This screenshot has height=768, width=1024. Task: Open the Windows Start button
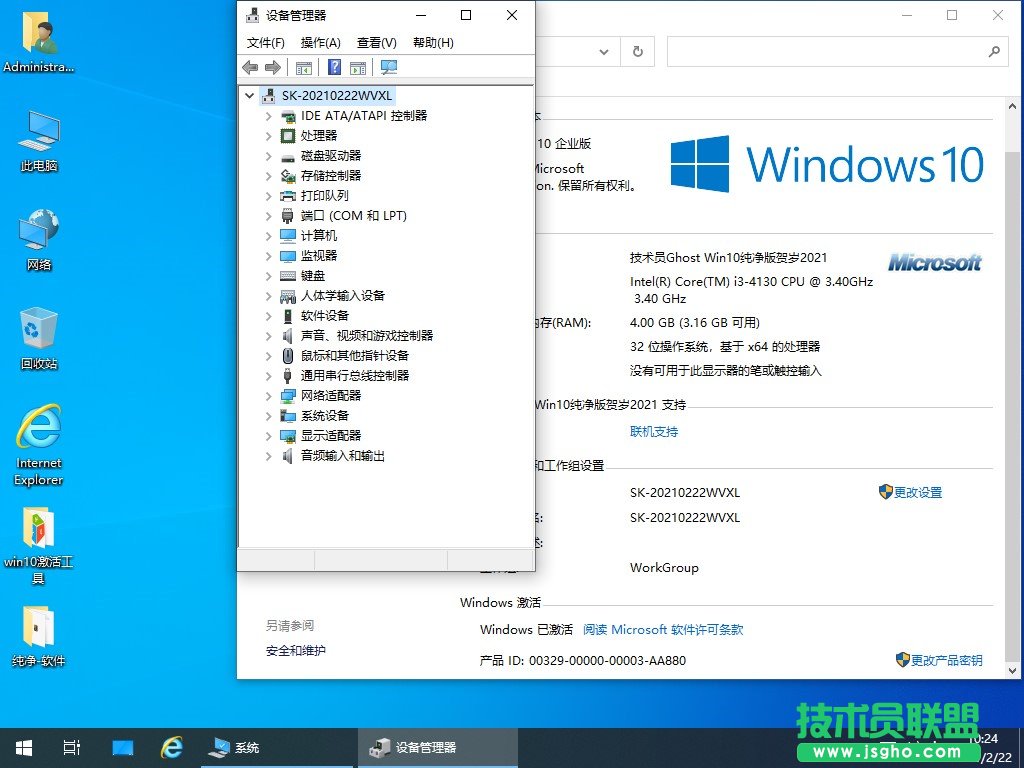click(23, 747)
